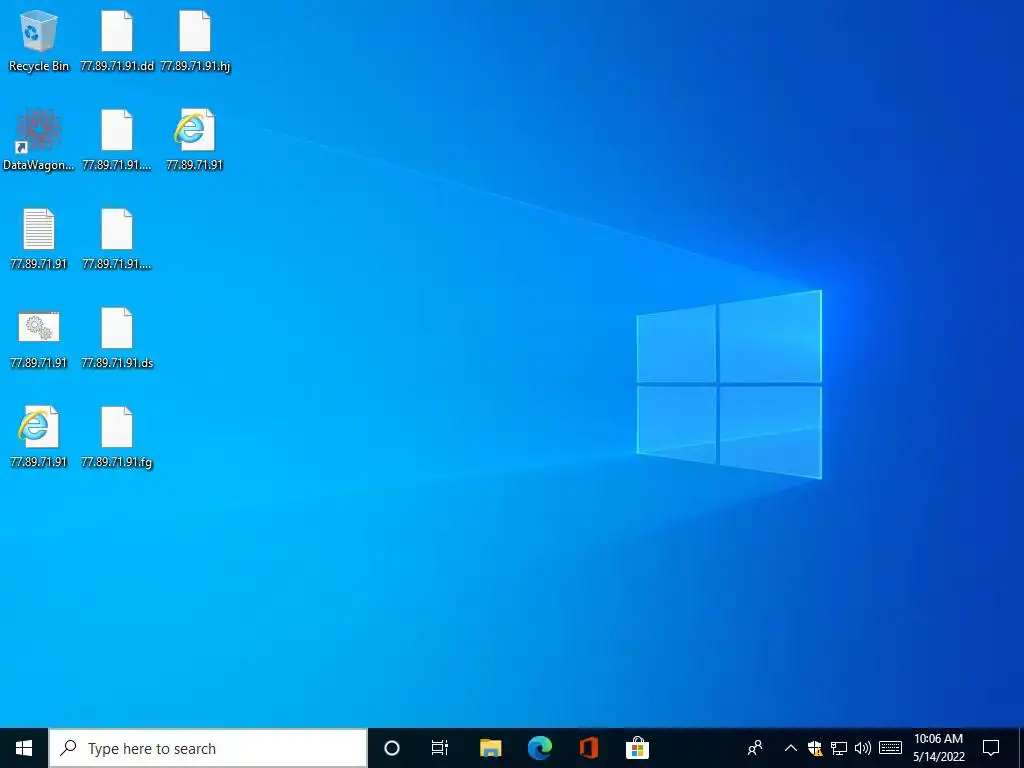Open Cortana from the taskbar circle
The width and height of the screenshot is (1024, 768).
click(392, 748)
